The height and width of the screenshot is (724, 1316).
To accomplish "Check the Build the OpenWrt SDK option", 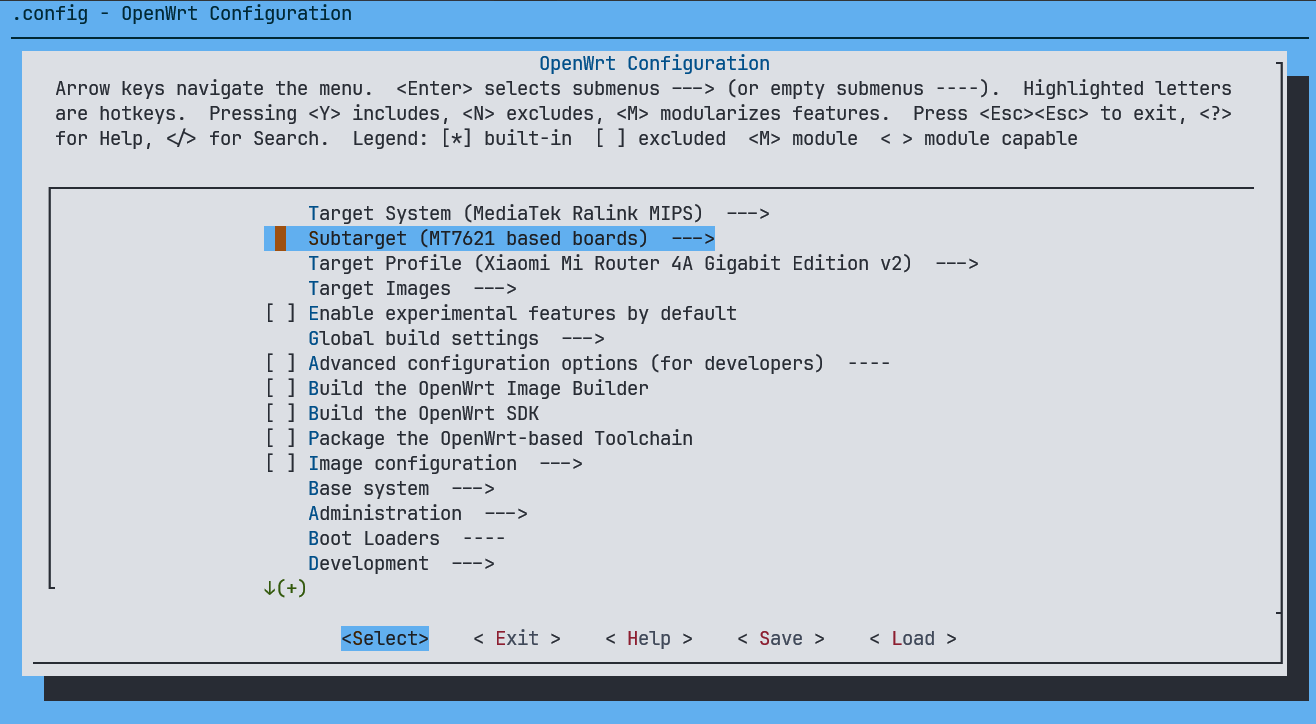I will (281, 414).
